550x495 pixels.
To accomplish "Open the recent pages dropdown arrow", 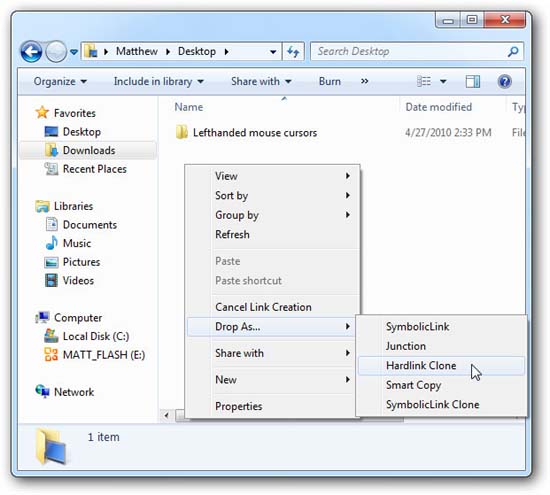I will click(74, 52).
